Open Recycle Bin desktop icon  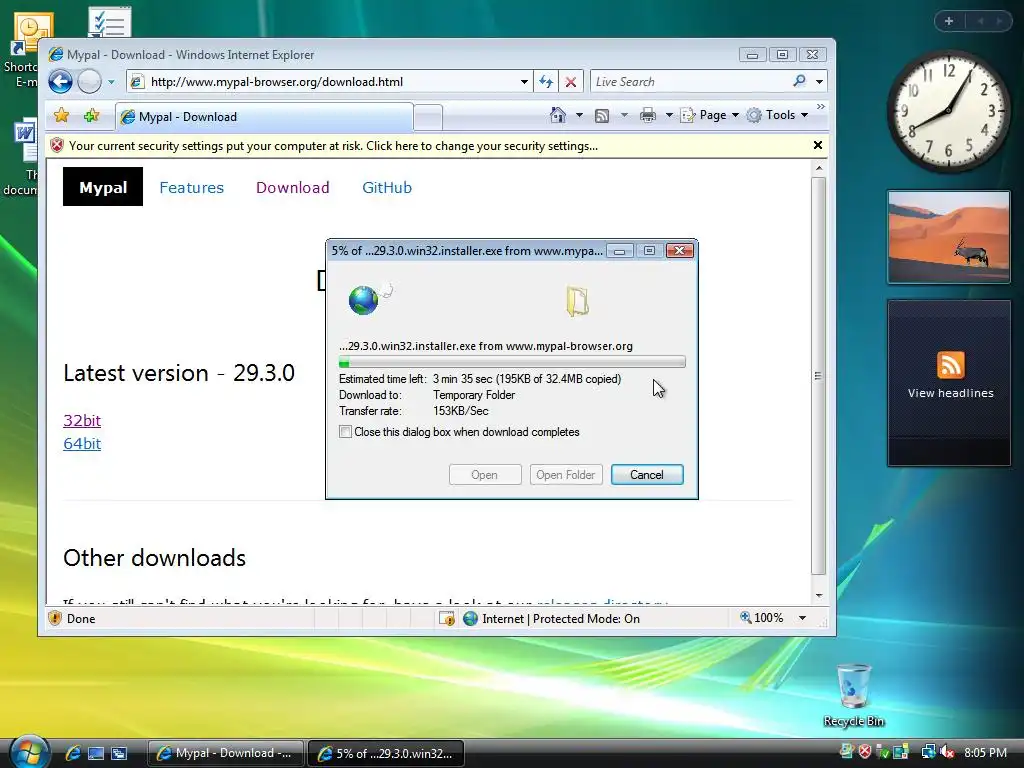(x=854, y=694)
